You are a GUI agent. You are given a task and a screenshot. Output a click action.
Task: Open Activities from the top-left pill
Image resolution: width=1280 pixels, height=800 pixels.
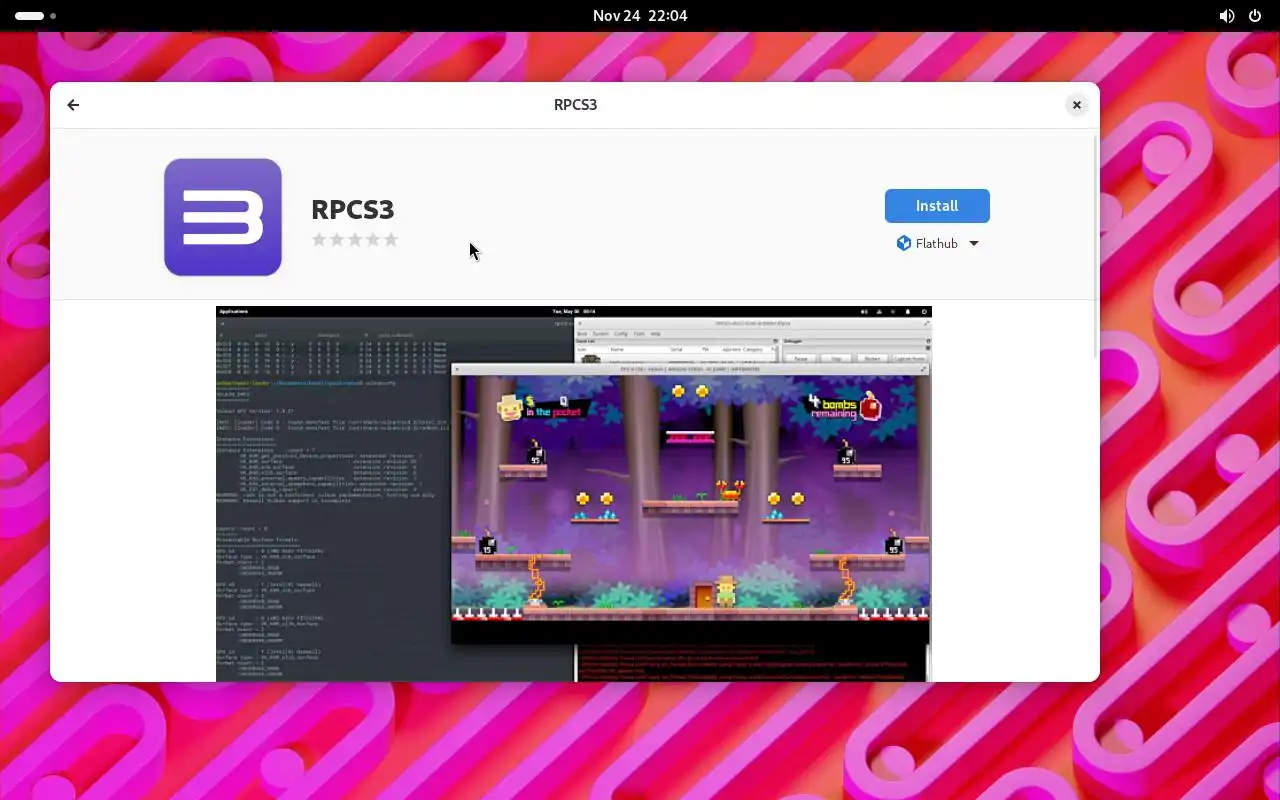point(36,16)
